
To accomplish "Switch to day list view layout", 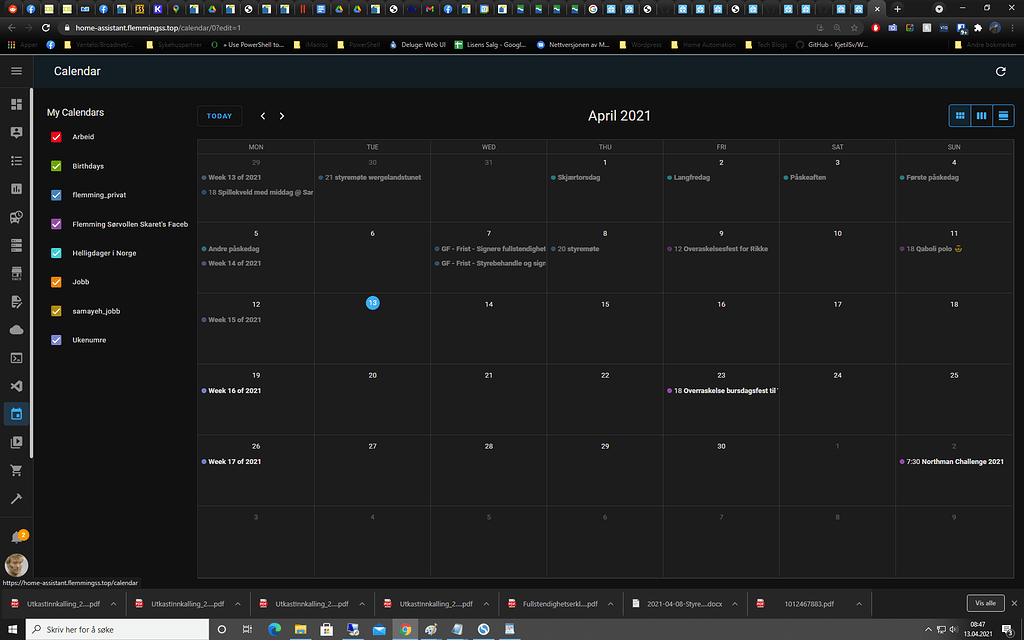I will click(1005, 115).
